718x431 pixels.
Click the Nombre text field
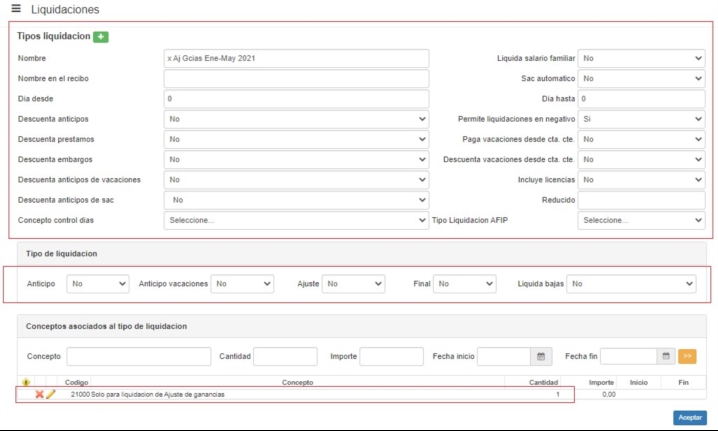[x=297, y=58]
